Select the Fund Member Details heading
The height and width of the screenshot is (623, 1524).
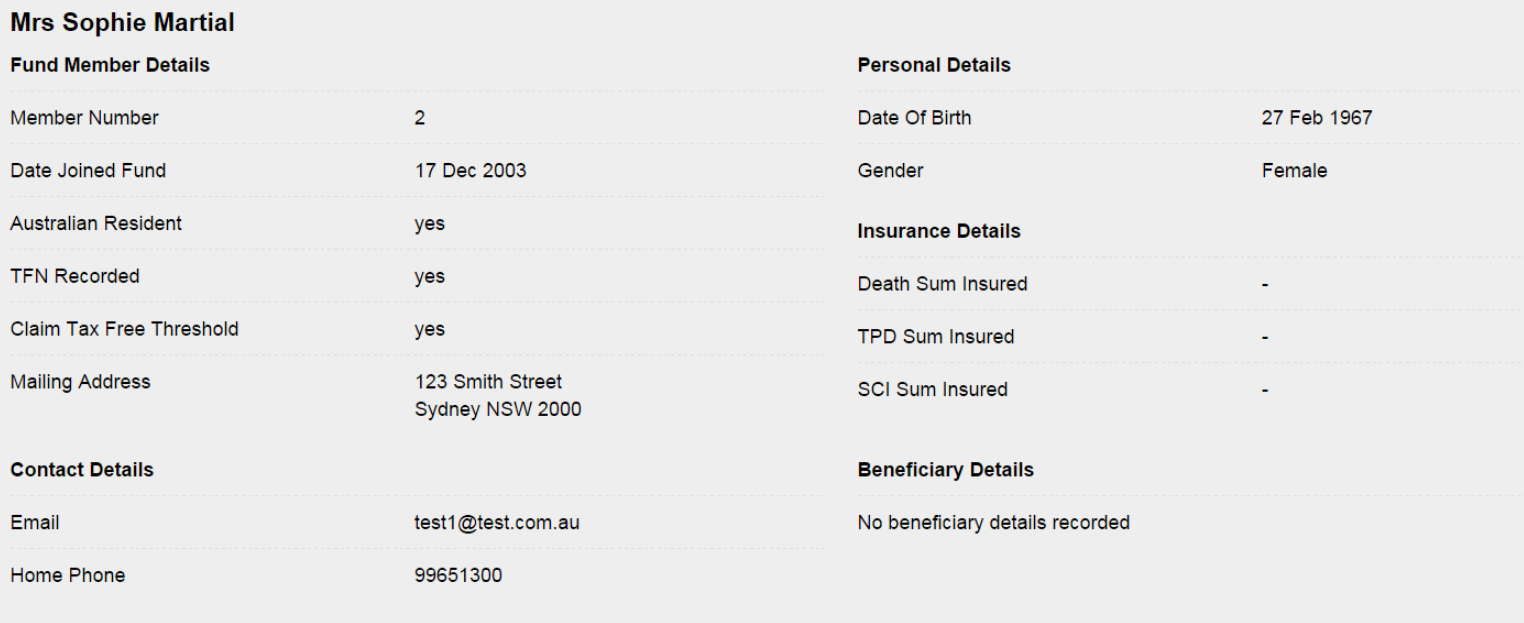pyautogui.click(x=110, y=65)
